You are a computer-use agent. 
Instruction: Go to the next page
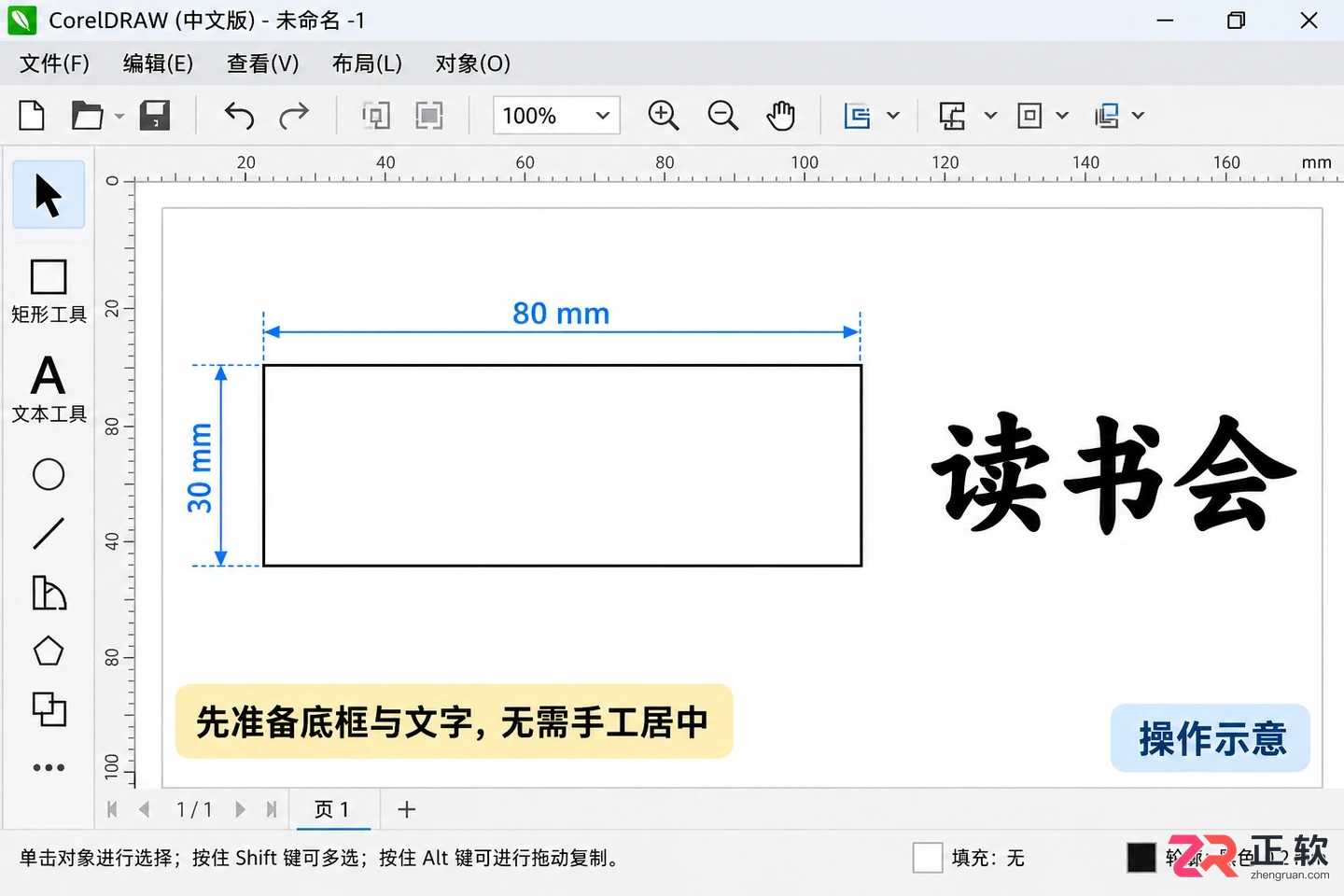coord(241,809)
